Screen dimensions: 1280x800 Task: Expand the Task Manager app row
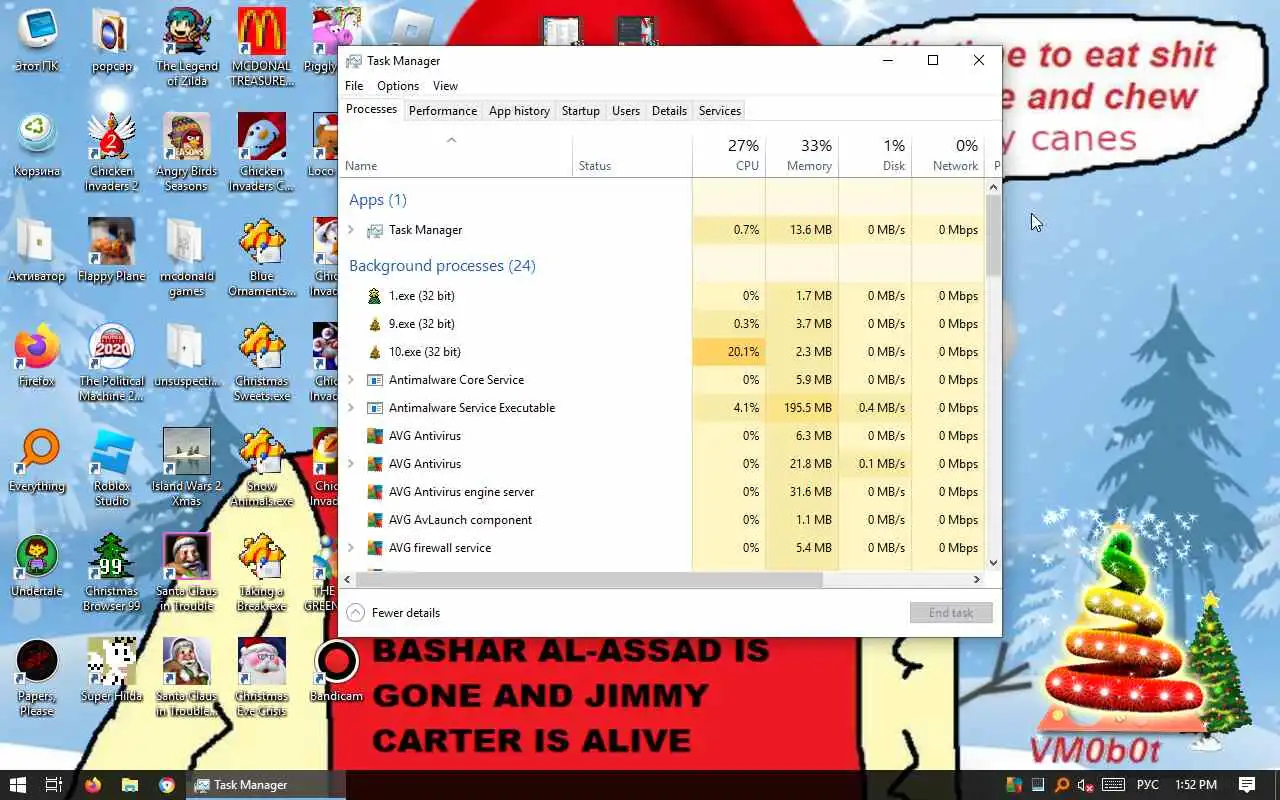[x=351, y=230]
